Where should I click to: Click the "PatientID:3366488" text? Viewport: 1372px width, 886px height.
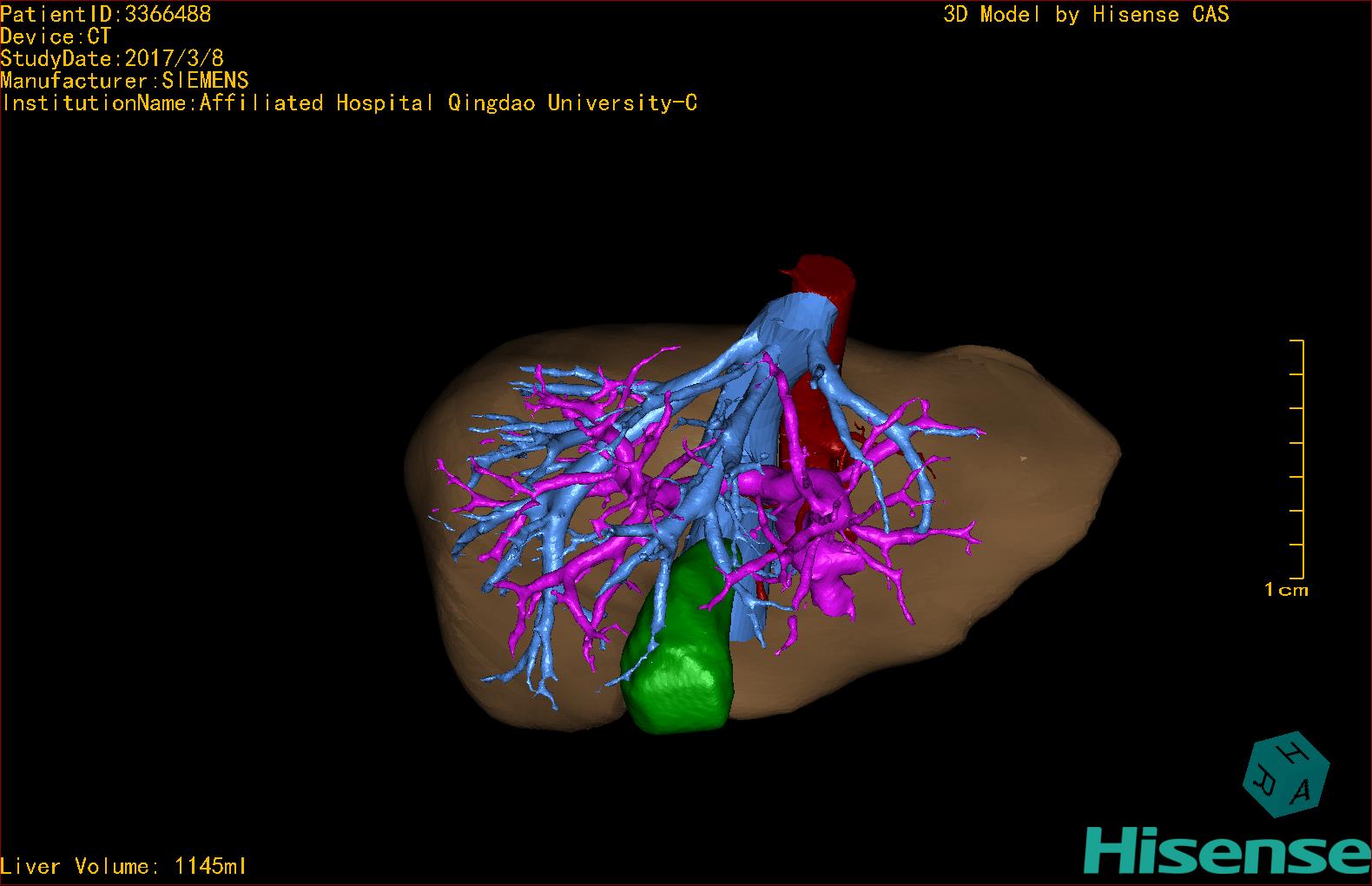tap(105, 14)
